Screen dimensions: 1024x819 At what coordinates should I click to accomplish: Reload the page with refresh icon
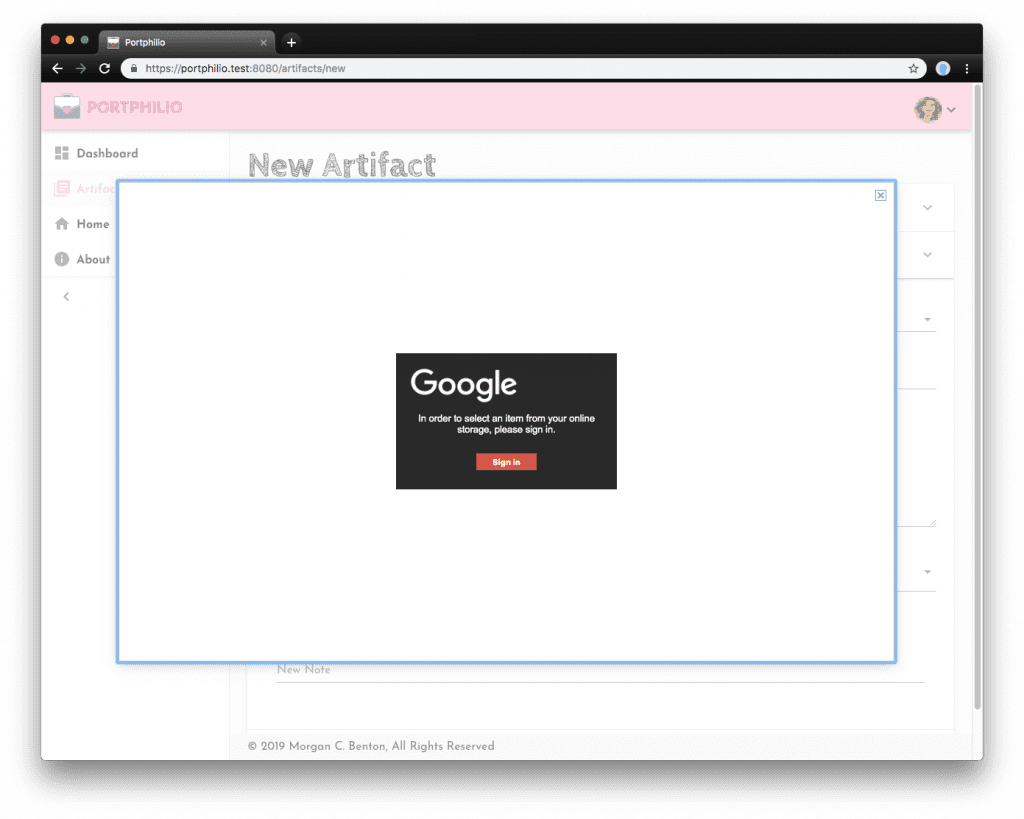point(104,69)
